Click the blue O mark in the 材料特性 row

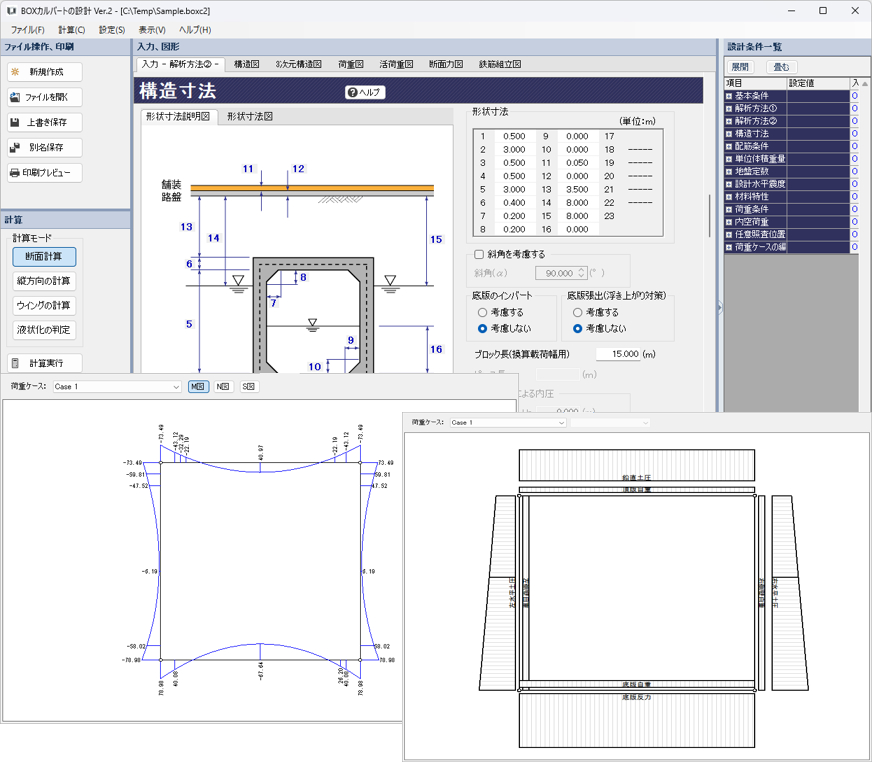pos(855,196)
